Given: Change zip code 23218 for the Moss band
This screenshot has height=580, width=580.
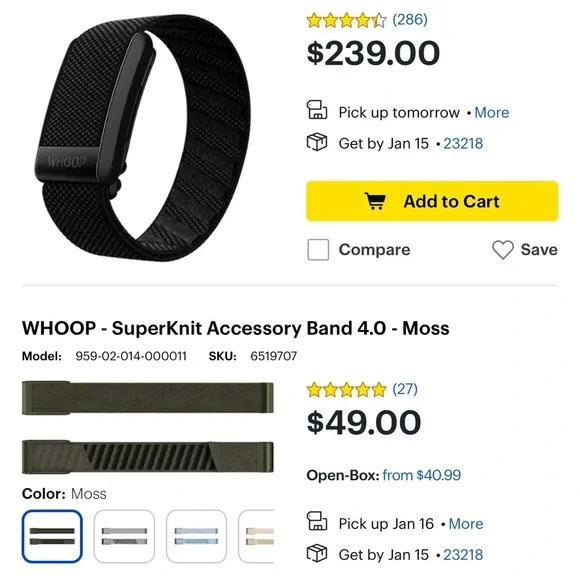Looking at the screenshot, I should pyautogui.click(x=463, y=555).
